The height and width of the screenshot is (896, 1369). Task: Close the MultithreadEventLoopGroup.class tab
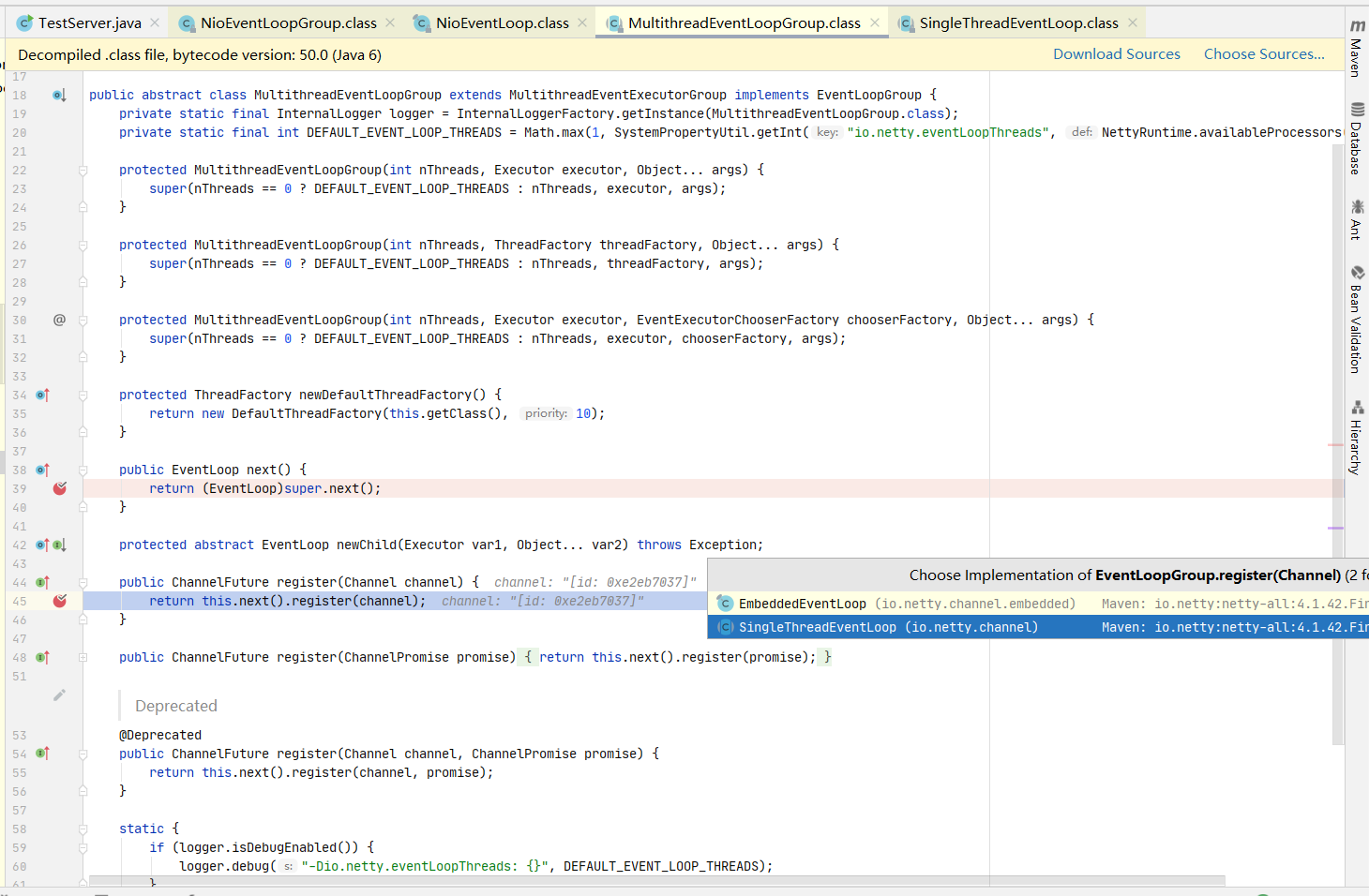point(875,22)
